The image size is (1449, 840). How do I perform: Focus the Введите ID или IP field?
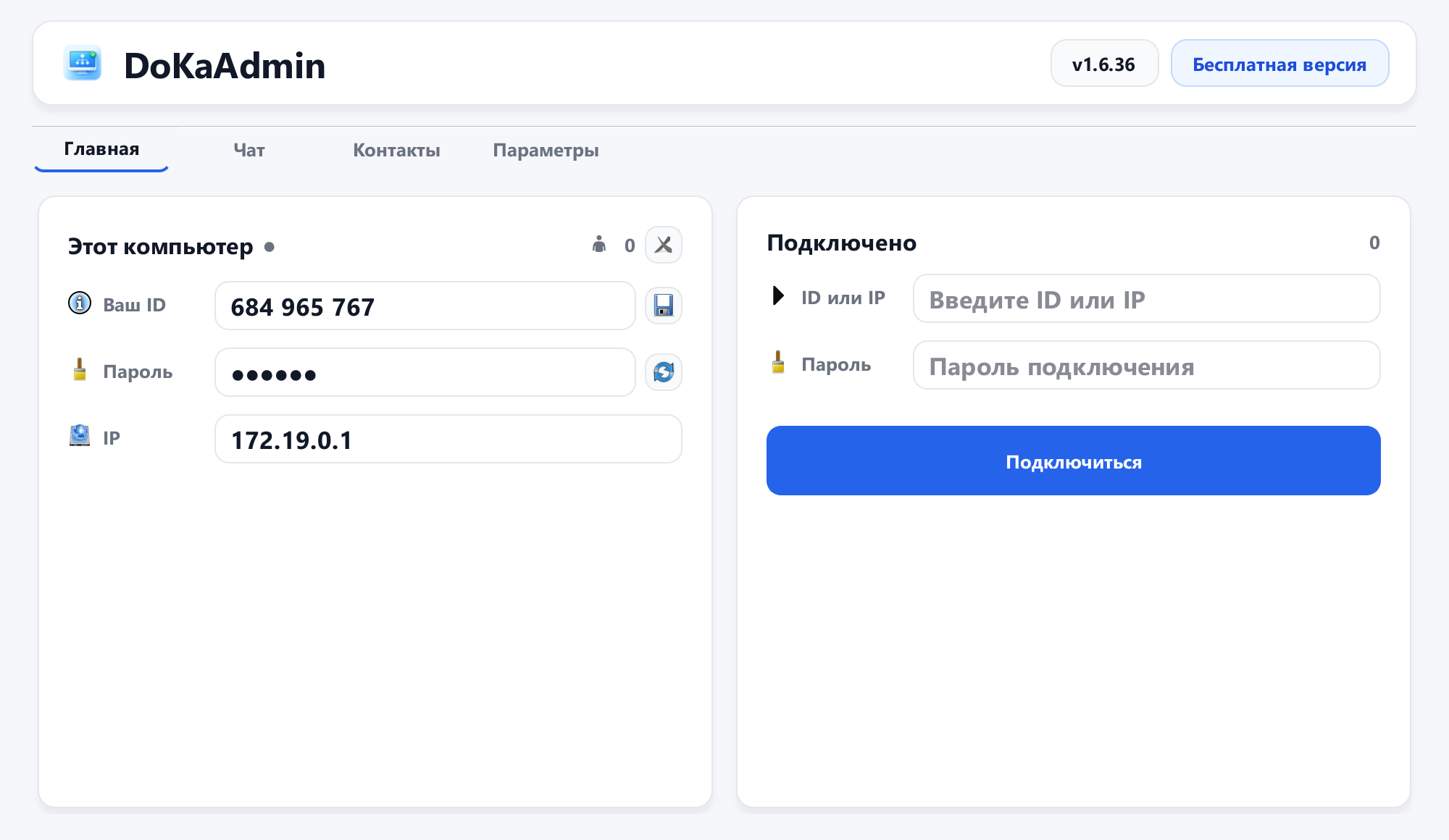[x=1146, y=298]
